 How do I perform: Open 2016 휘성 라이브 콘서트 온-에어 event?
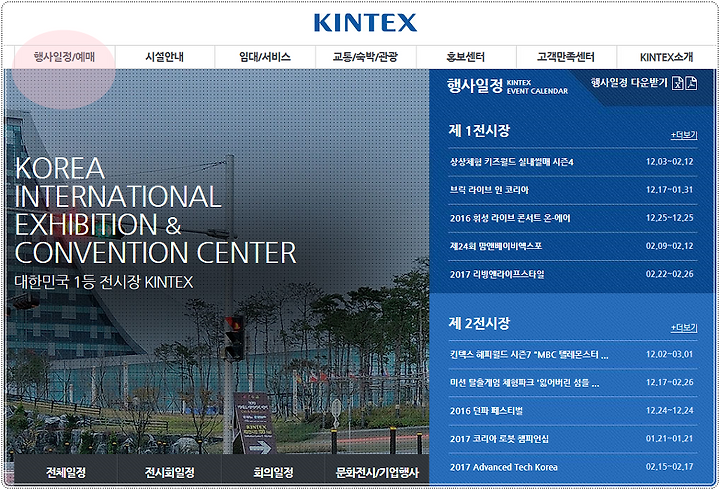(510, 218)
